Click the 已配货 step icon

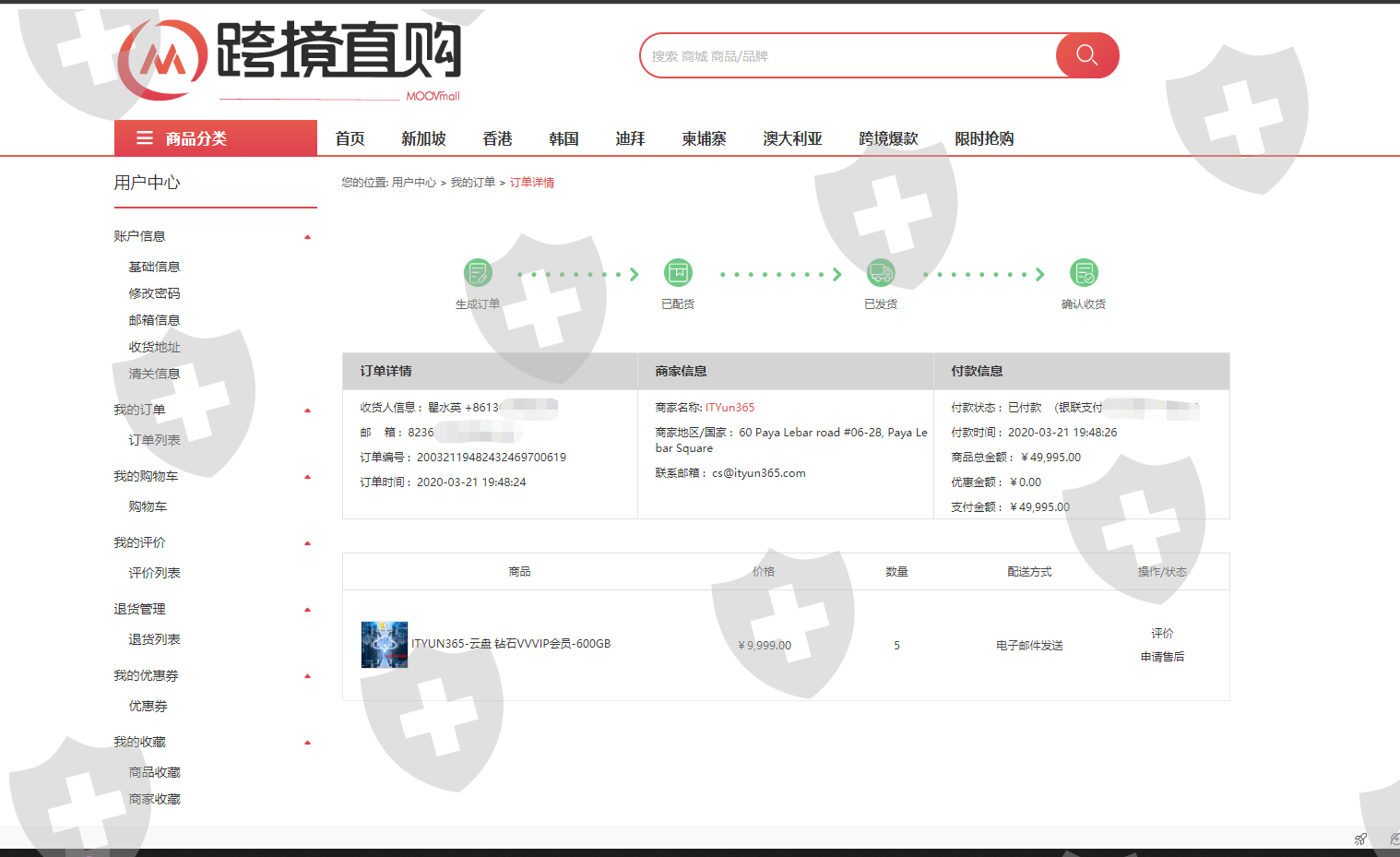678,273
